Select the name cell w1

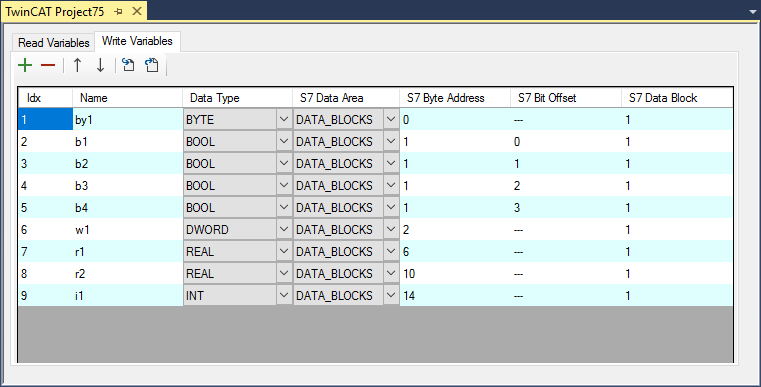coord(127,230)
